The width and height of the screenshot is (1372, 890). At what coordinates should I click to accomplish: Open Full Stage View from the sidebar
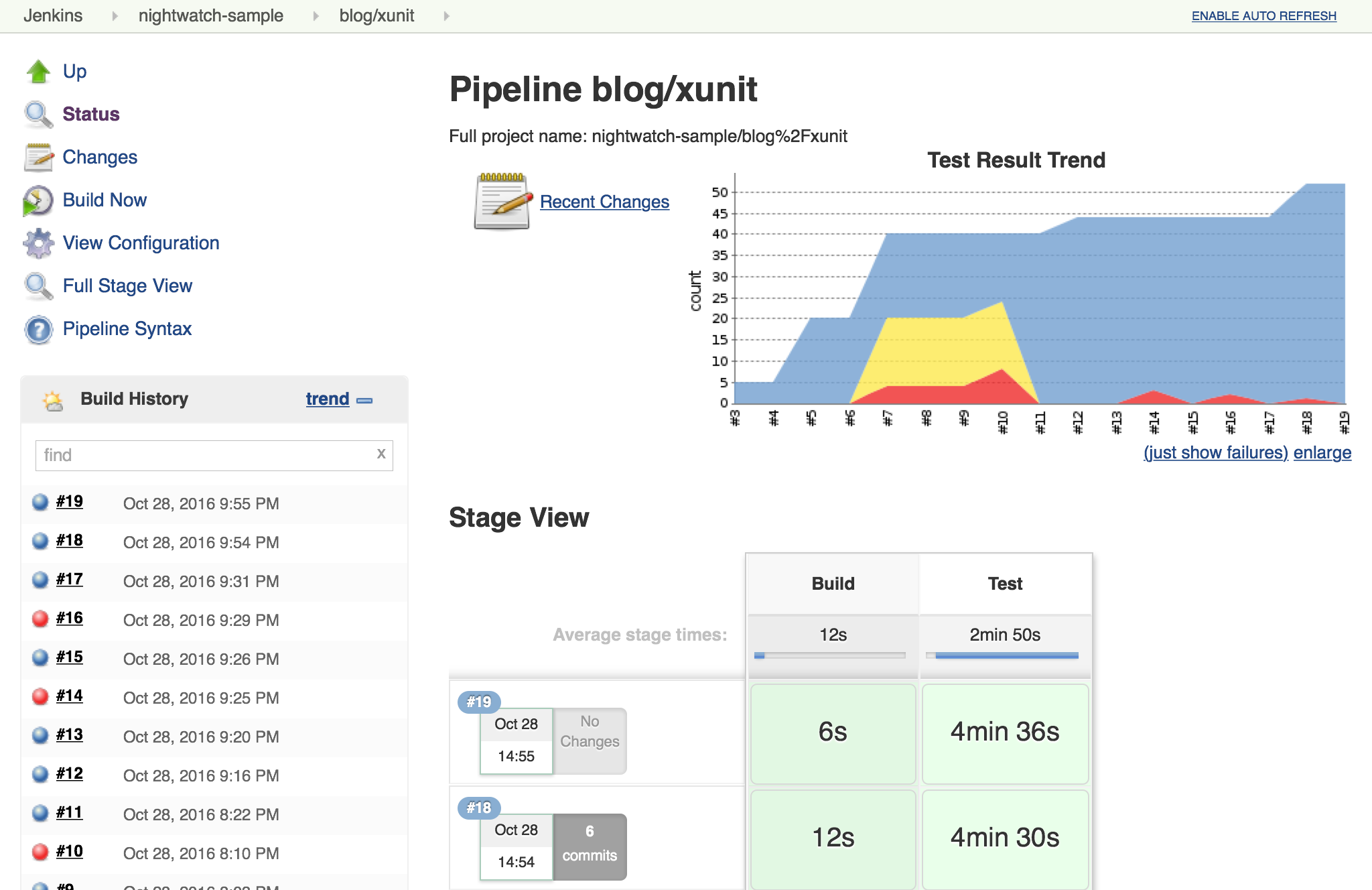pos(127,286)
